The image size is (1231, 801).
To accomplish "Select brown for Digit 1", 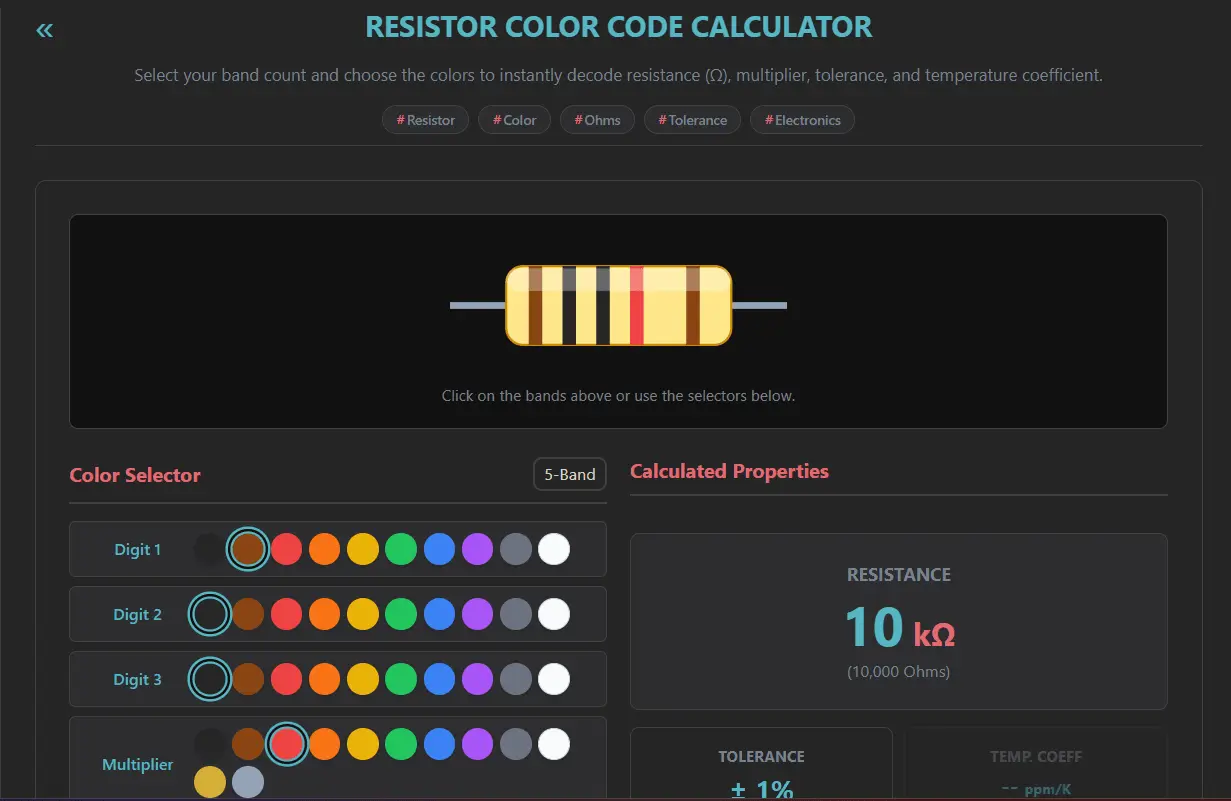I will pyautogui.click(x=248, y=549).
